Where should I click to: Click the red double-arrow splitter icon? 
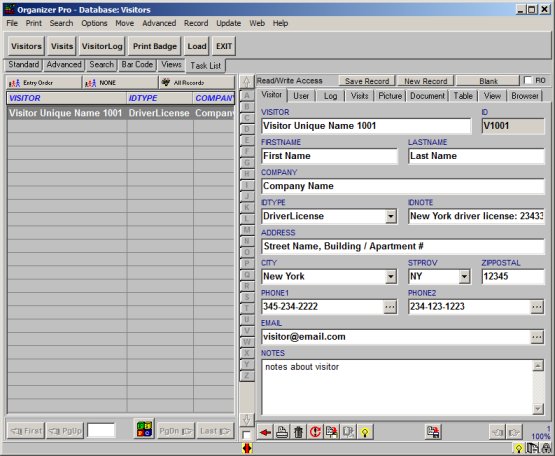click(247, 448)
